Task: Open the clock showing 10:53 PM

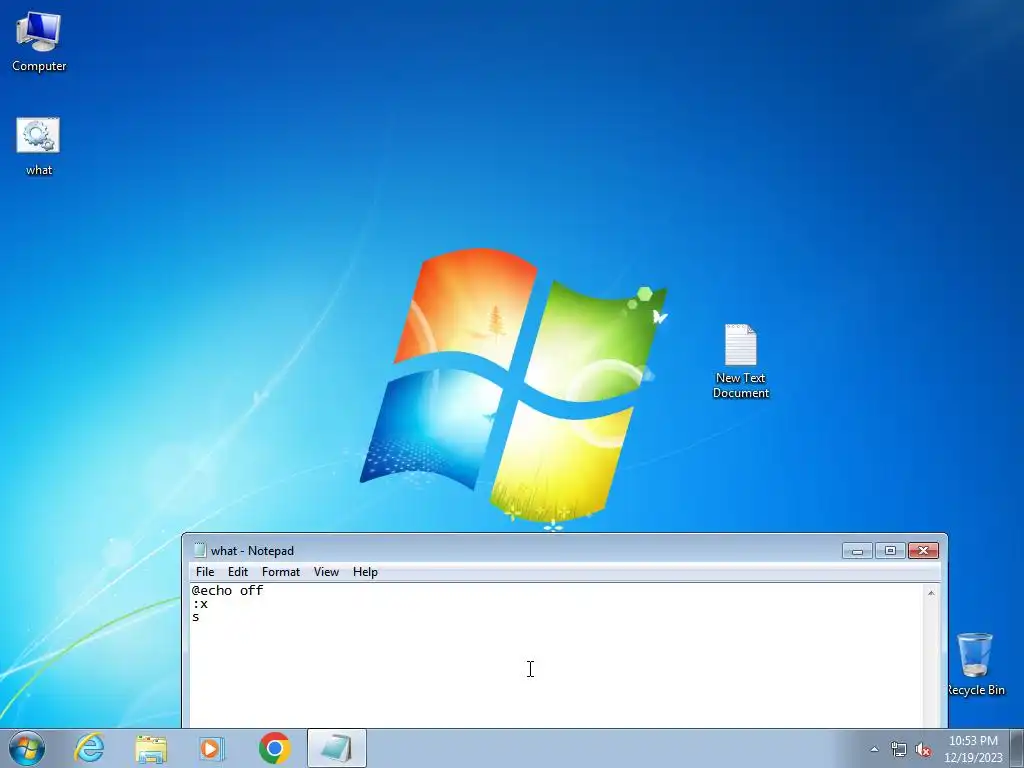Action: point(973,749)
